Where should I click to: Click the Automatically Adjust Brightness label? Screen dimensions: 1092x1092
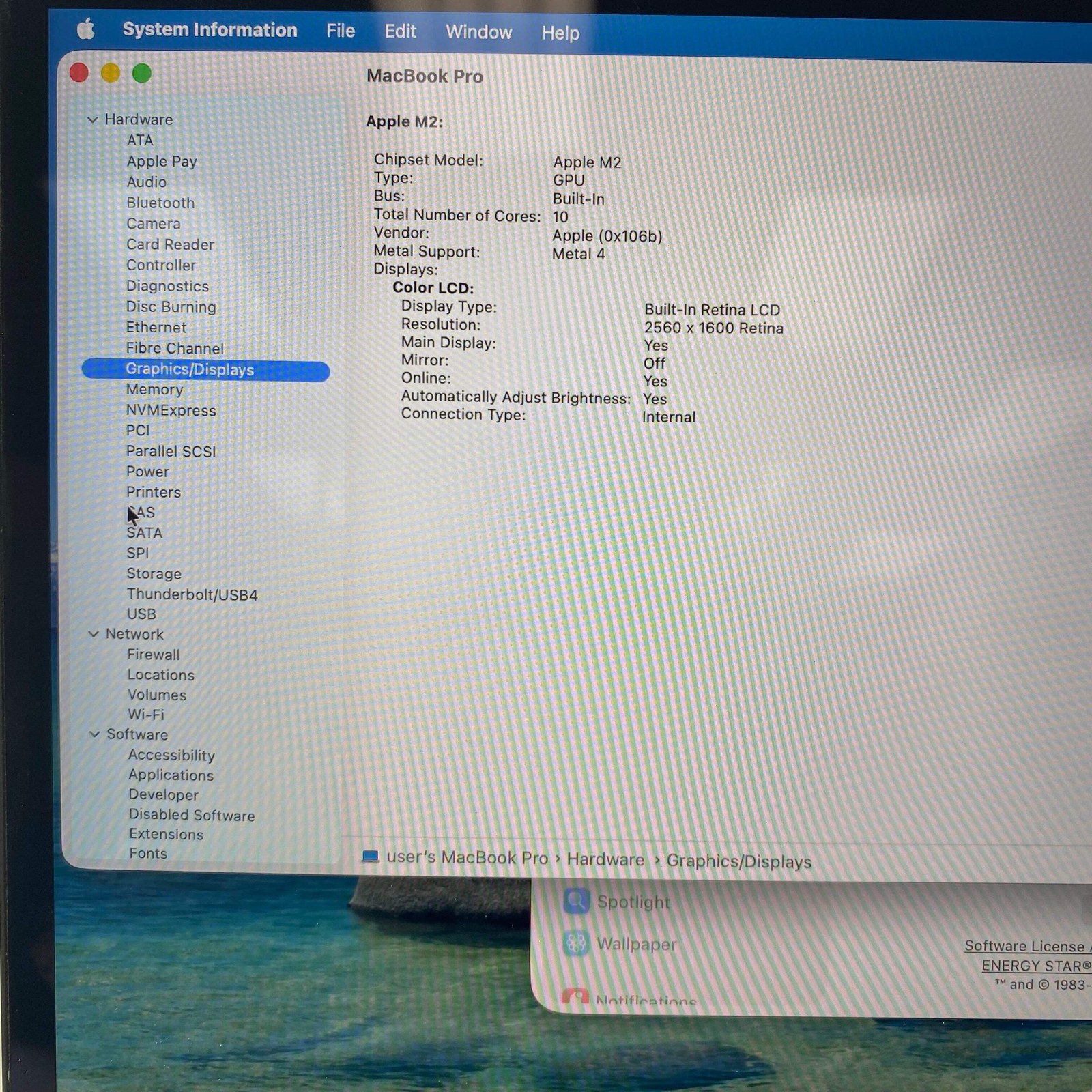click(x=516, y=397)
